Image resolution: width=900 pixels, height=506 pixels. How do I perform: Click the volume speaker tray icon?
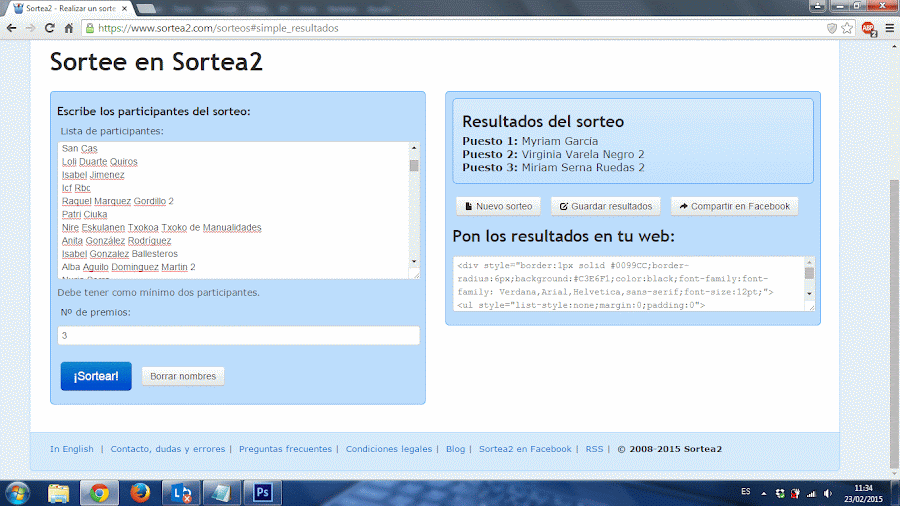pyautogui.click(x=827, y=493)
